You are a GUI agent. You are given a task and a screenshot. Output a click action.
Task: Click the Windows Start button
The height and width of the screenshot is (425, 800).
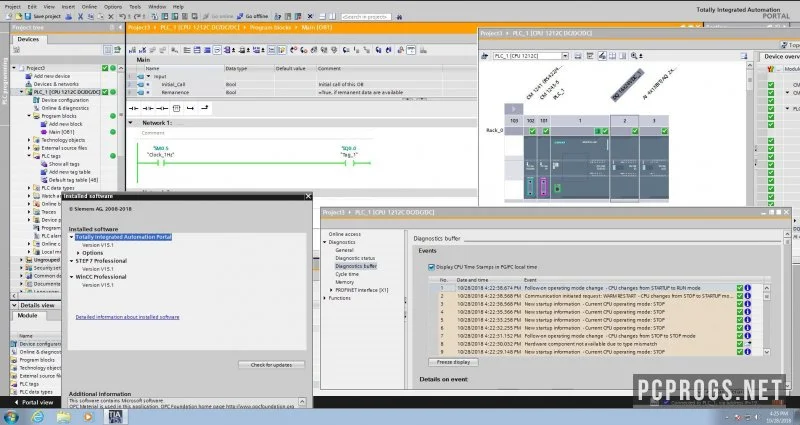coord(10,416)
